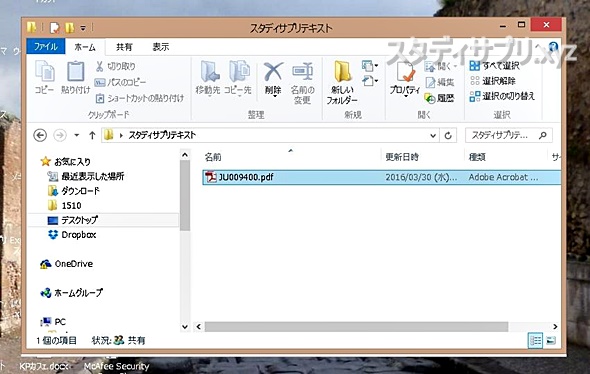This screenshot has height=374, width=590.
Task: Refresh the folder view
Action: tap(448, 135)
